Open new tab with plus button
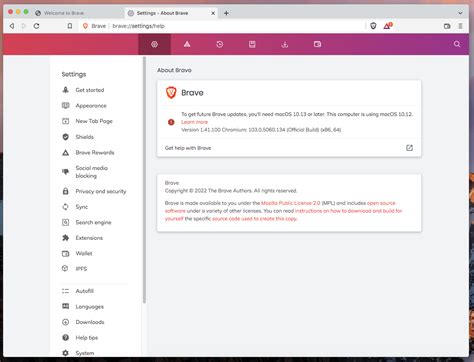 click(226, 13)
